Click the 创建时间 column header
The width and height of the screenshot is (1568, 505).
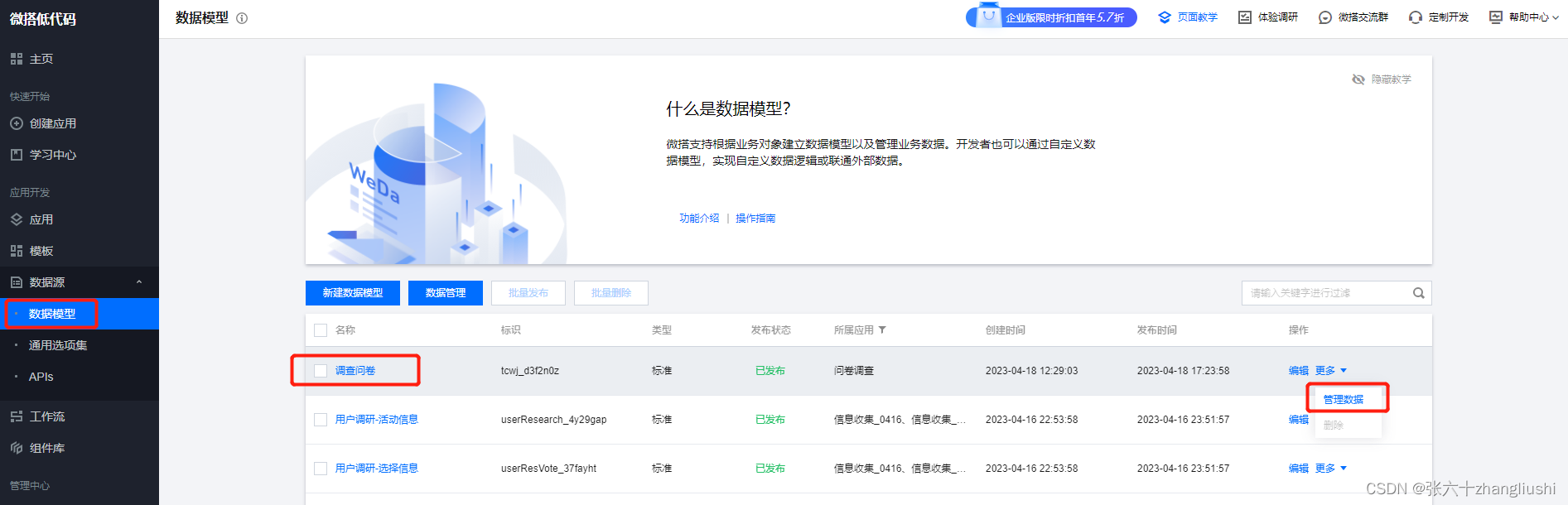(x=1006, y=330)
